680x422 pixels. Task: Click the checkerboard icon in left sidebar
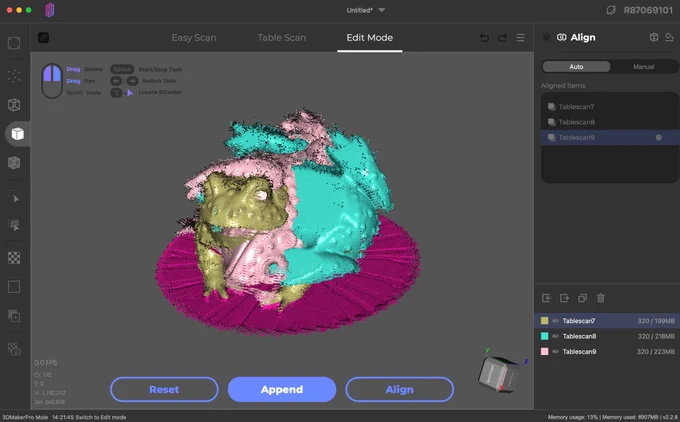coord(14,258)
